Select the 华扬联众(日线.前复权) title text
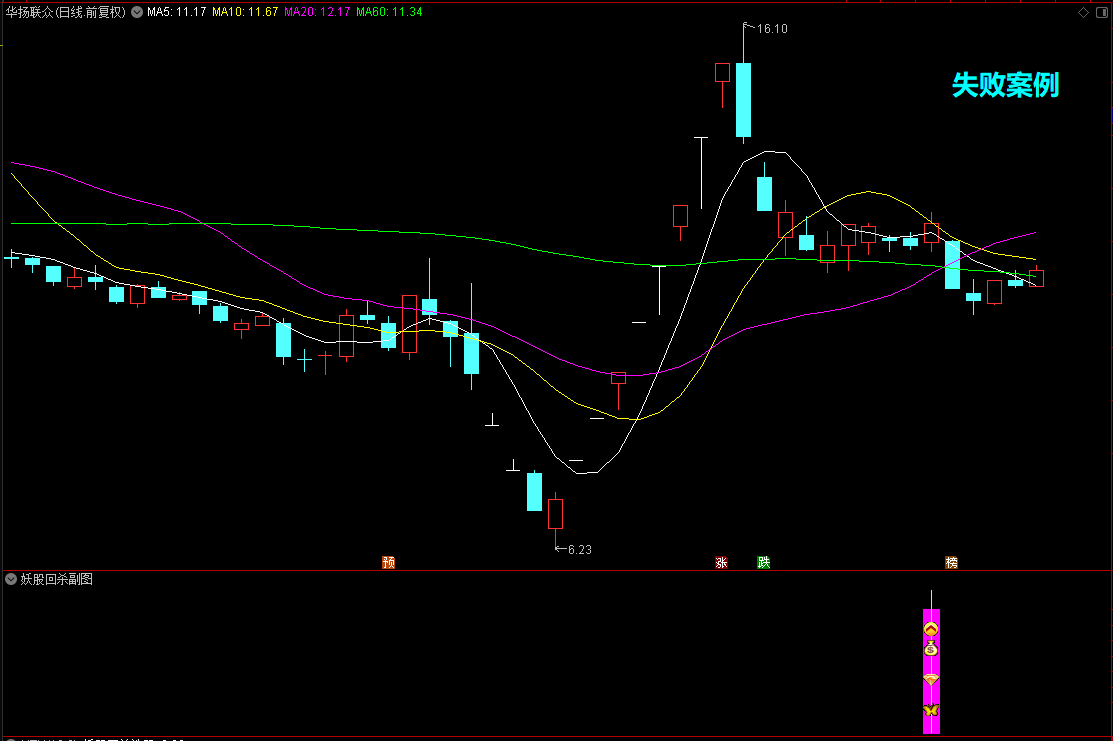The width and height of the screenshot is (1113, 741). [x=65, y=12]
